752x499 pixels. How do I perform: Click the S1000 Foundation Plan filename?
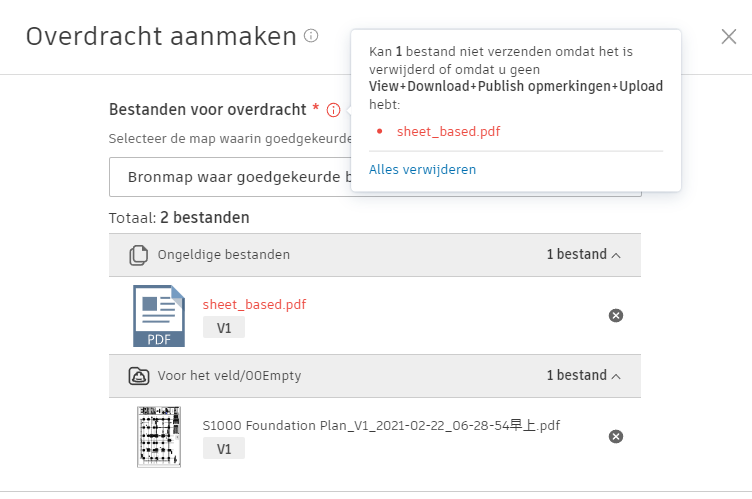(x=381, y=425)
